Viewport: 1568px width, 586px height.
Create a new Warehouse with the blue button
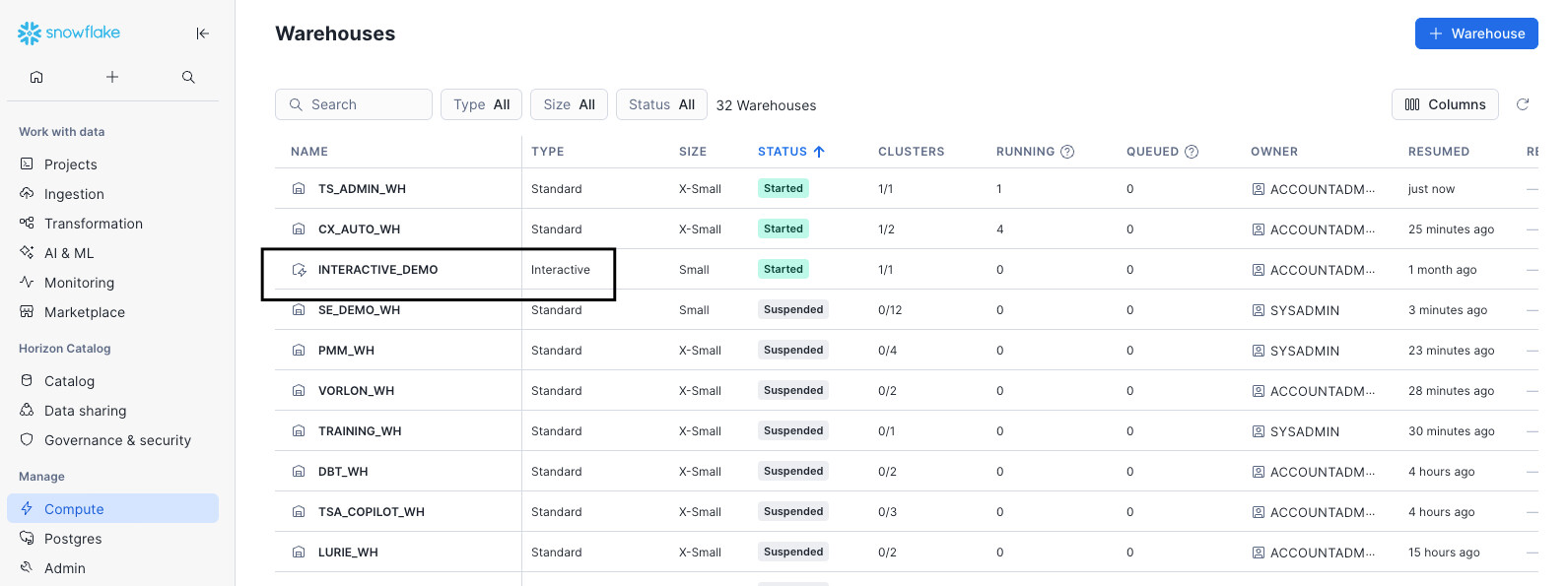1476,33
